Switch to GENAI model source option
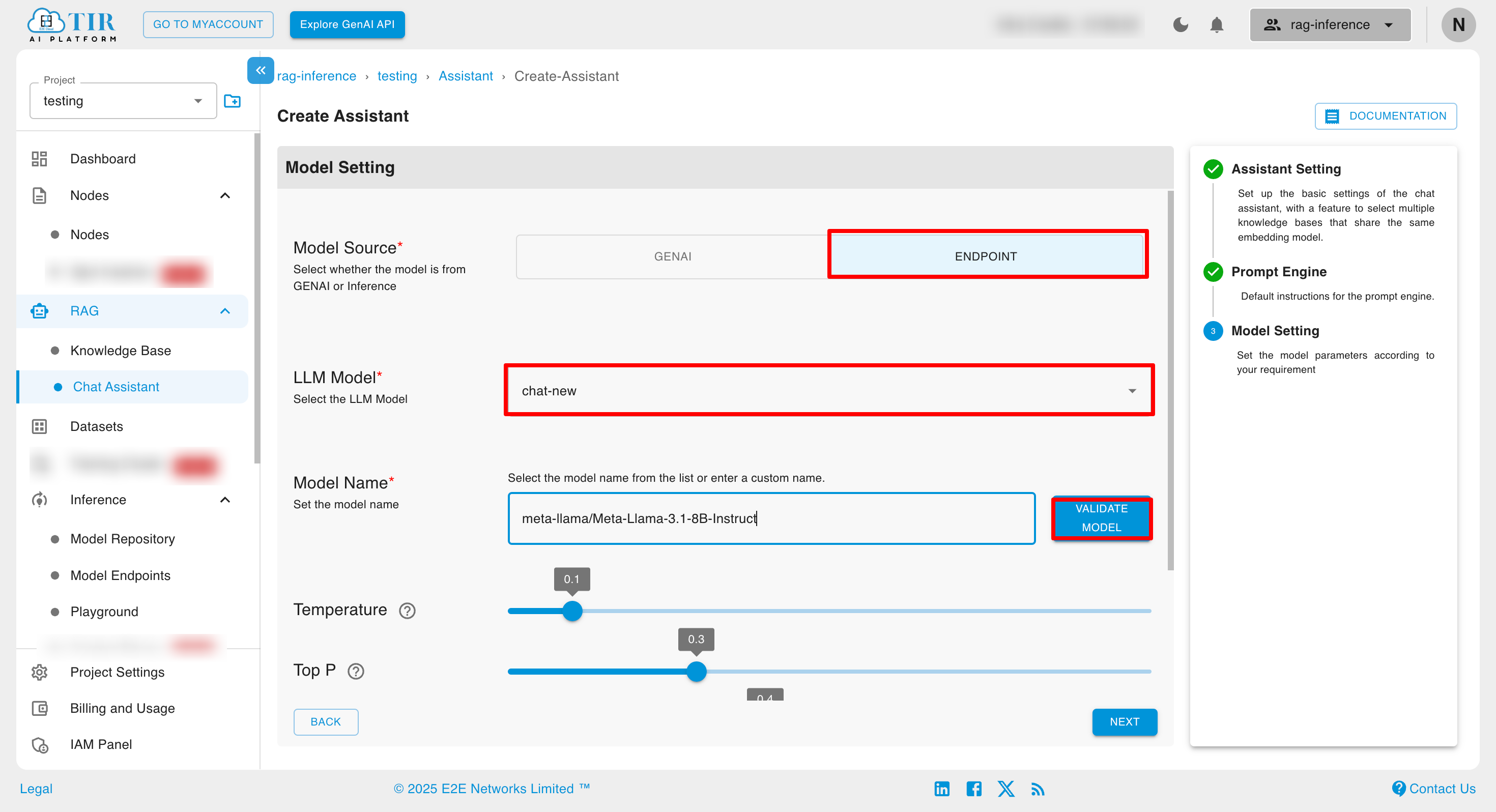 pyautogui.click(x=672, y=256)
